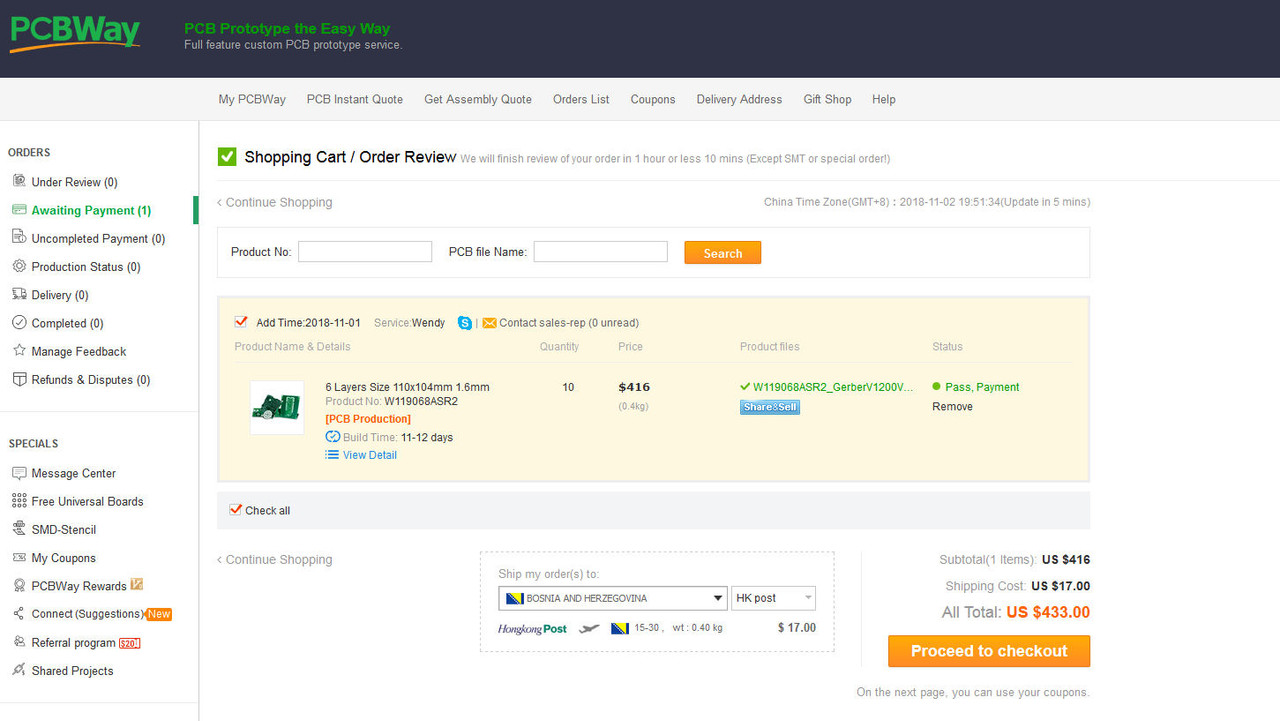Image resolution: width=1280 pixels, height=721 pixels.
Task: Open the Awaiting Payment (1) sidebar entry
Action: (x=91, y=210)
